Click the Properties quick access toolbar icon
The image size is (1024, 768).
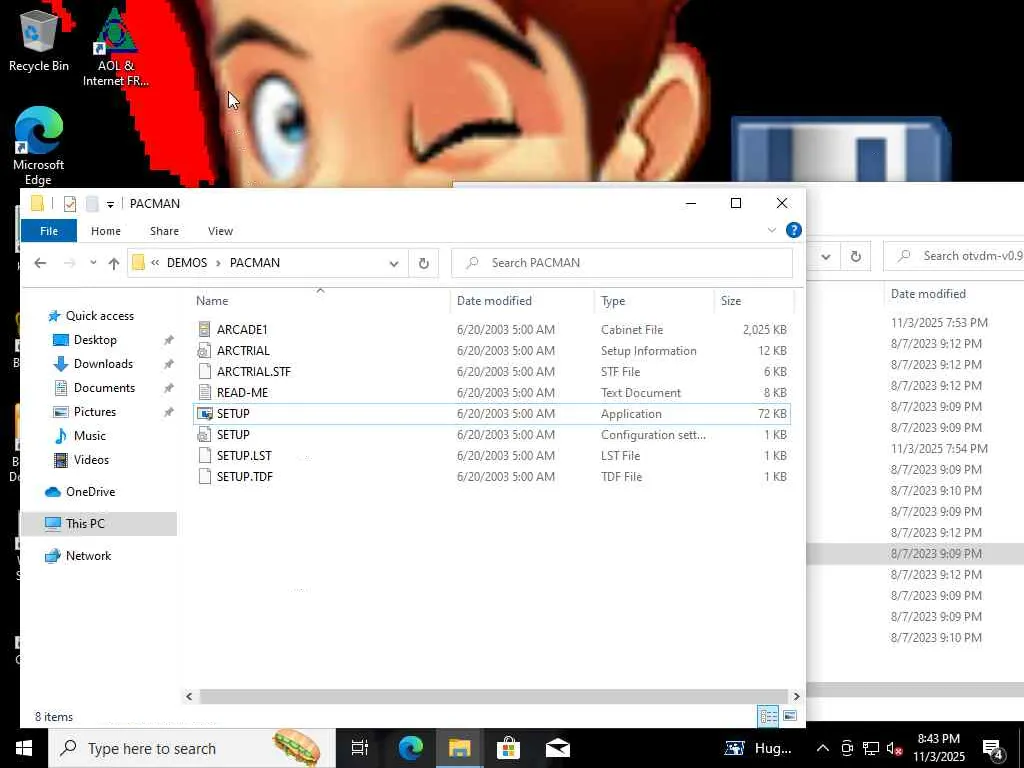coord(70,204)
